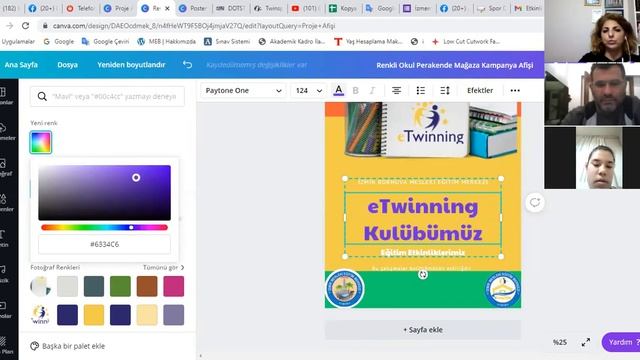This screenshot has width=640, height=360.
Task: Open the font size 124 dropdown
Action: [308, 91]
